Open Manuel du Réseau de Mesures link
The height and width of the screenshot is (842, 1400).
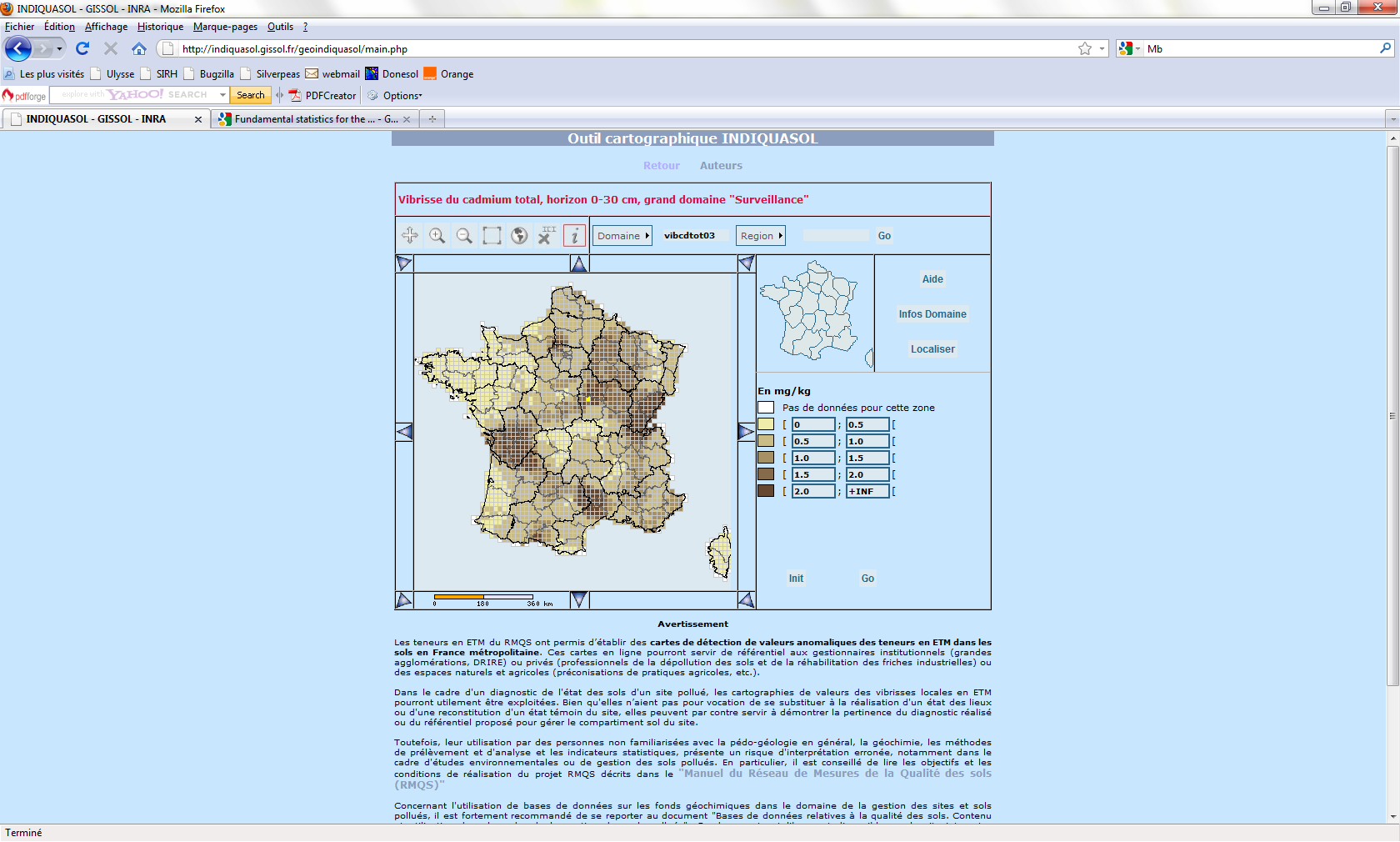(692, 779)
